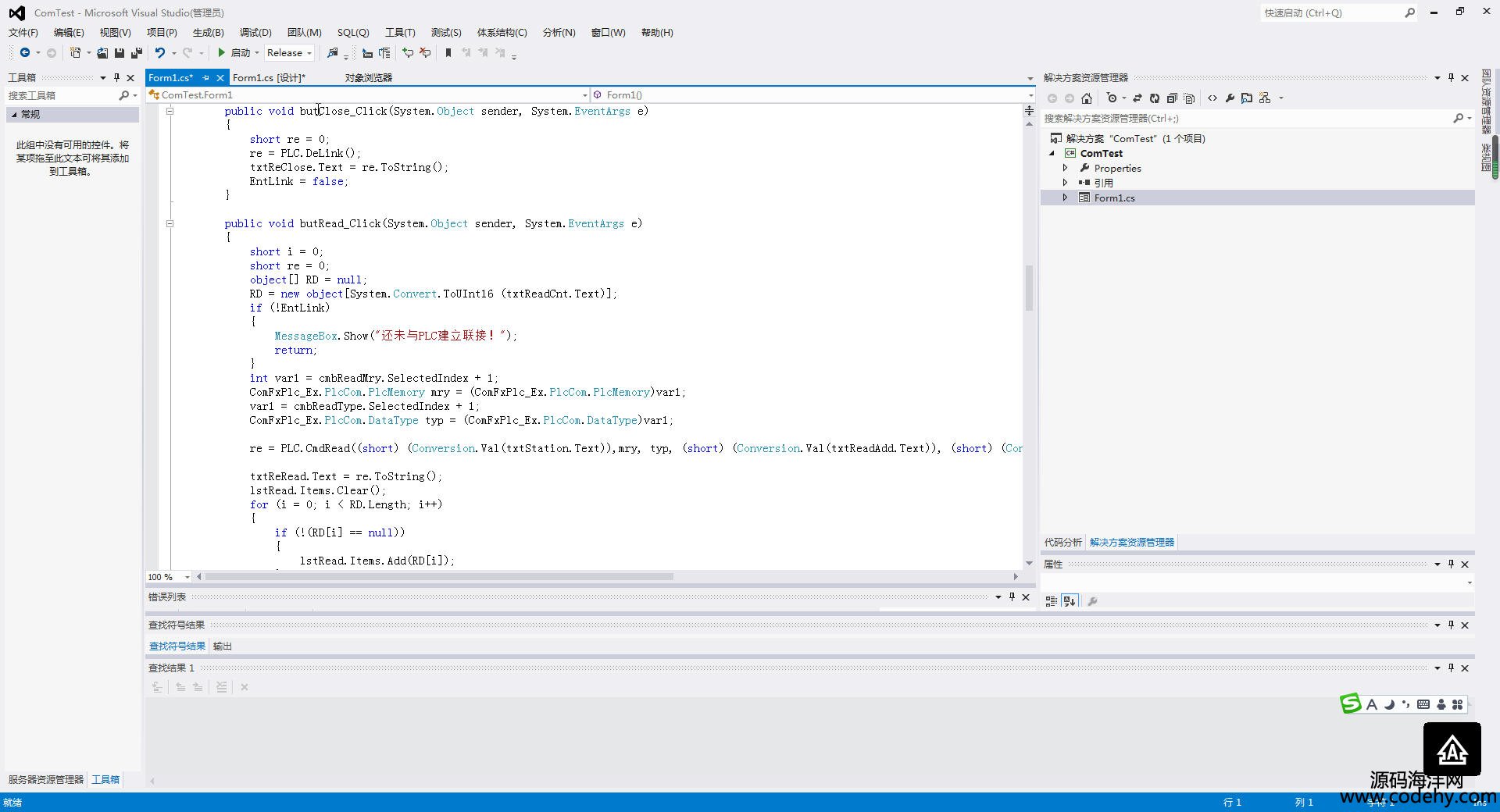The height and width of the screenshot is (812, 1500).
Task: Collapse the butRead_Click method outline
Action: 170,224
